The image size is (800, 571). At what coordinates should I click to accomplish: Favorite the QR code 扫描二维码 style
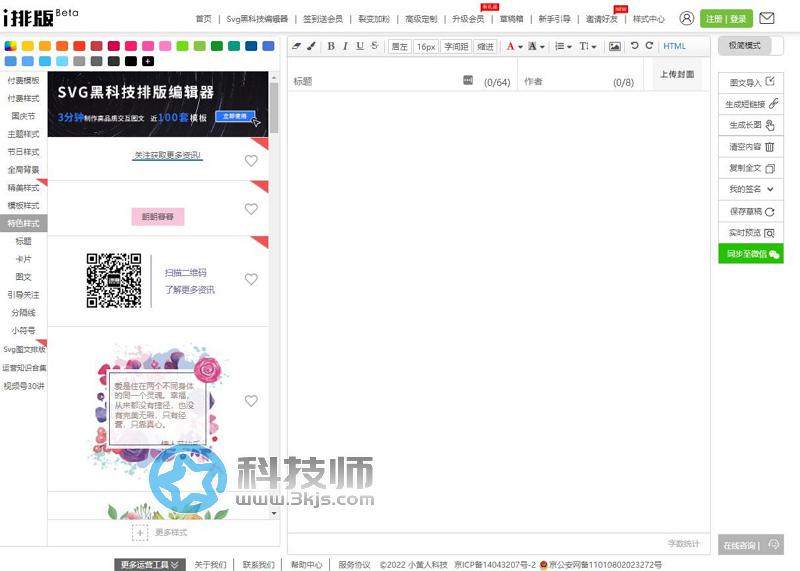tap(251, 279)
